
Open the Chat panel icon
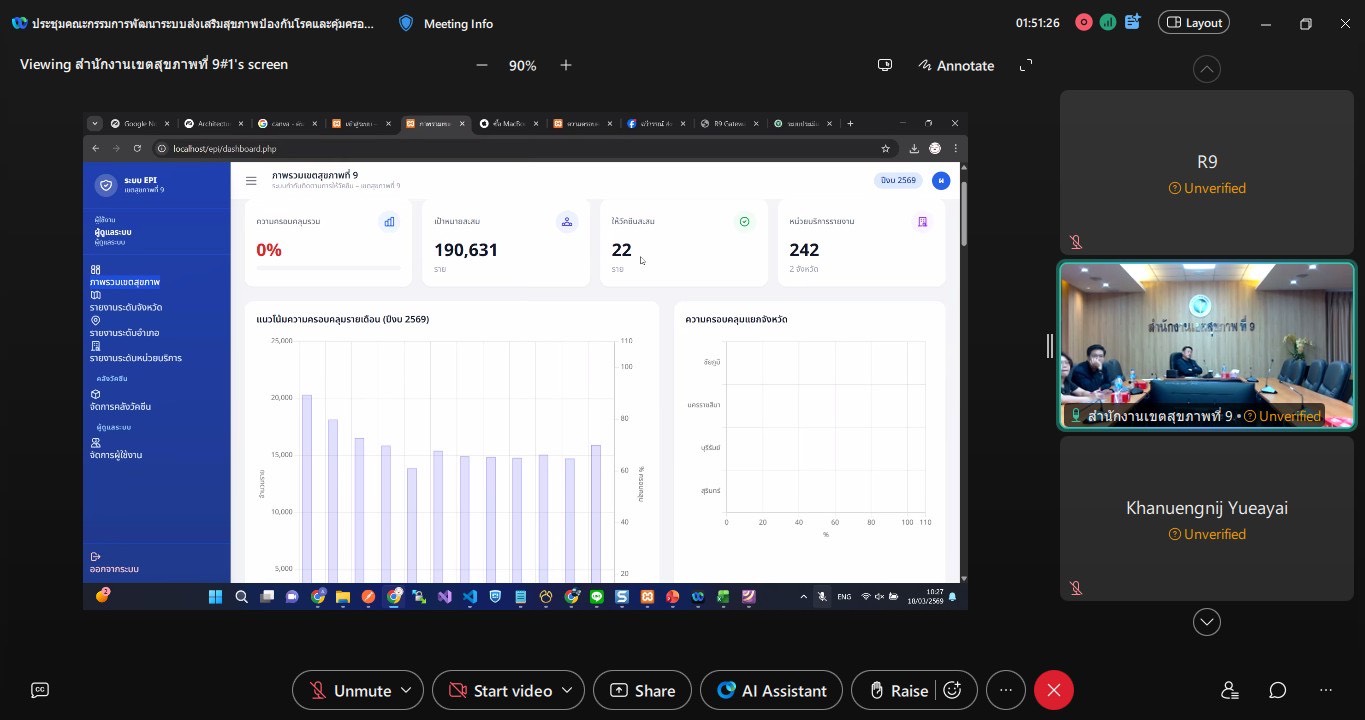[1278, 690]
